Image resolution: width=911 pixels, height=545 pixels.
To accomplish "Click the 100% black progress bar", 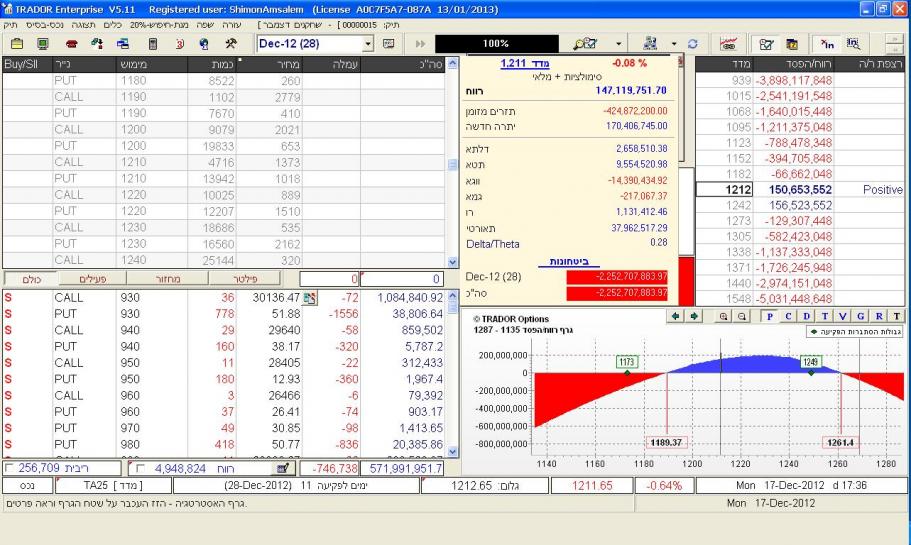I will [496, 45].
